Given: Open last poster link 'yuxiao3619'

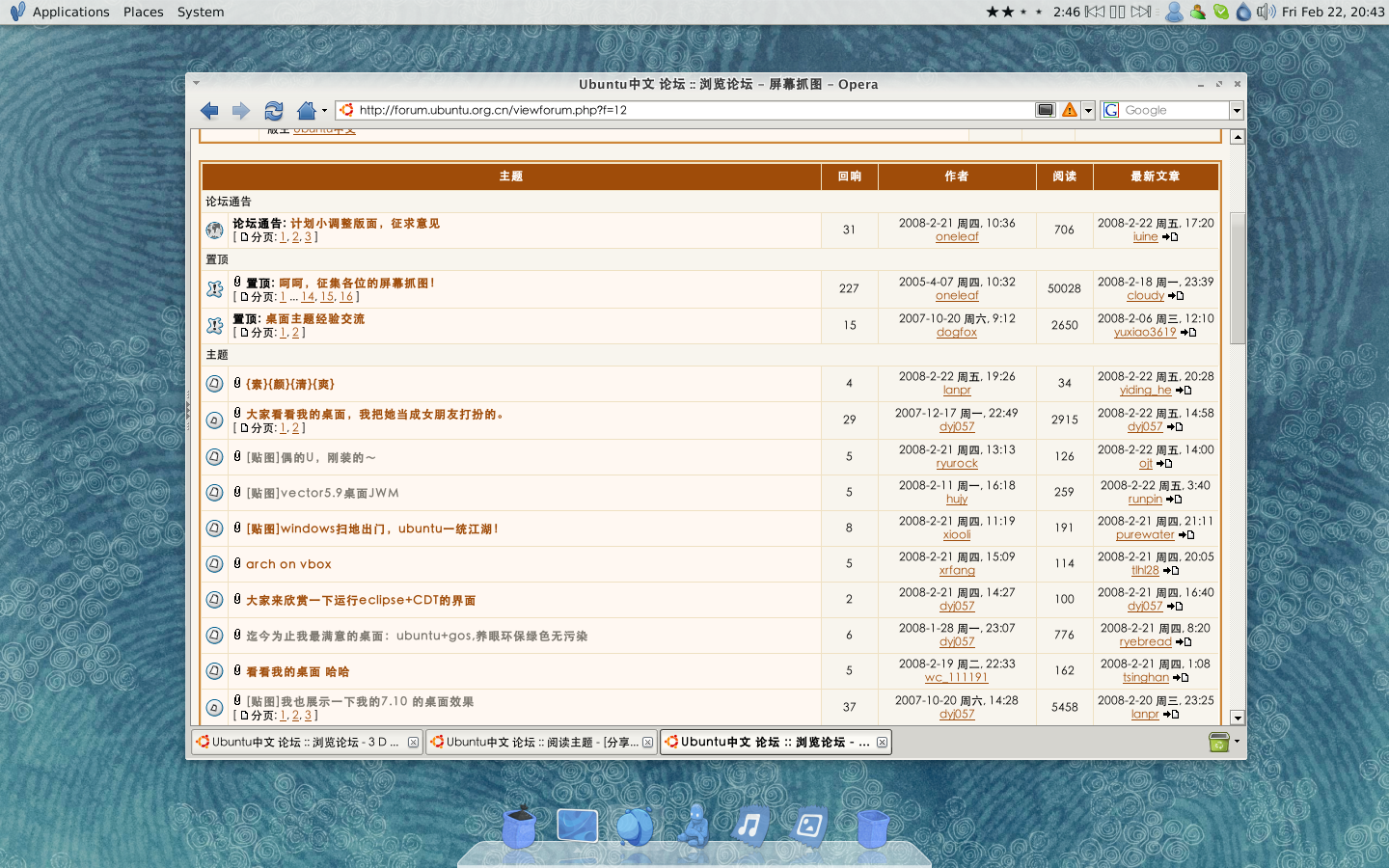Looking at the screenshot, I should pyautogui.click(x=1145, y=332).
